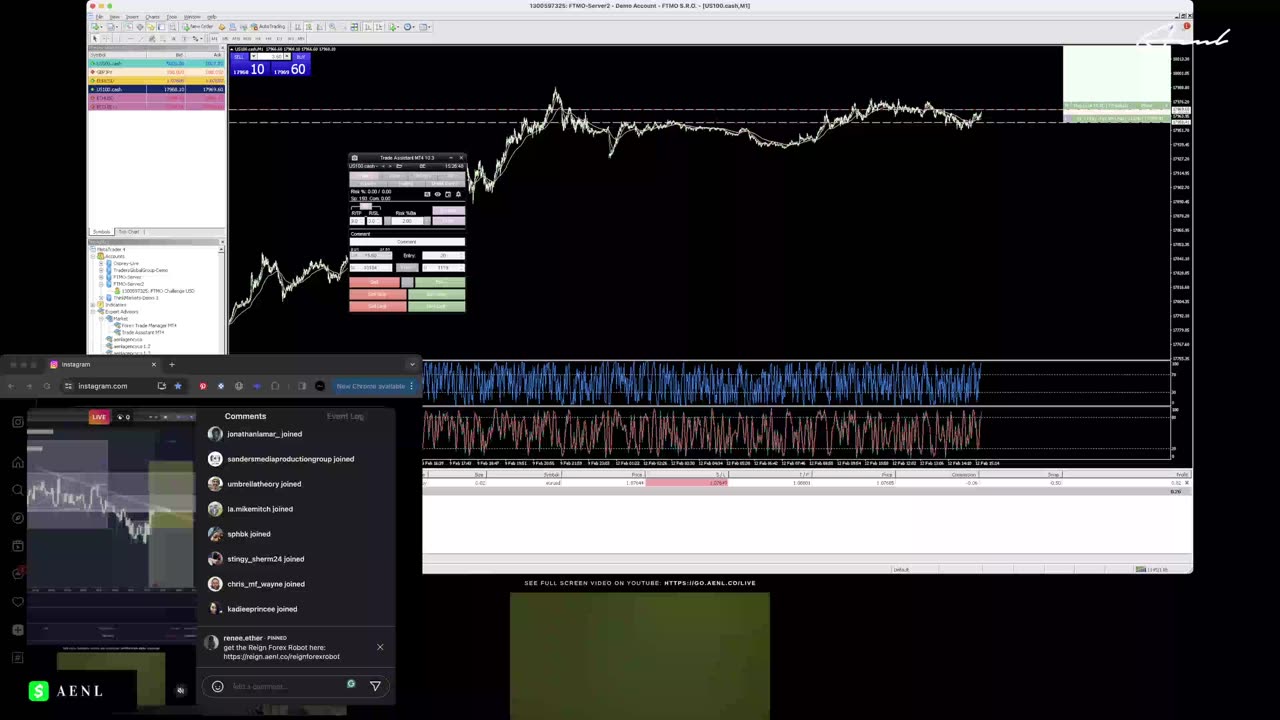Click the green Buy Limit button

pos(436,306)
